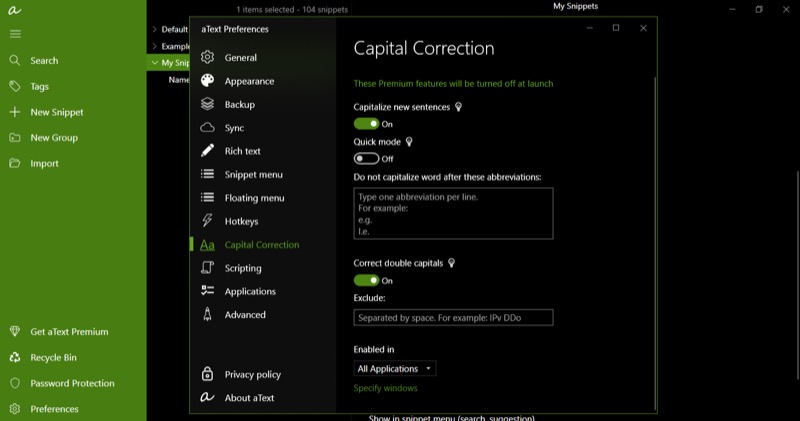
Task: Click the aText logo icon in sidebar
Action: coord(14,10)
